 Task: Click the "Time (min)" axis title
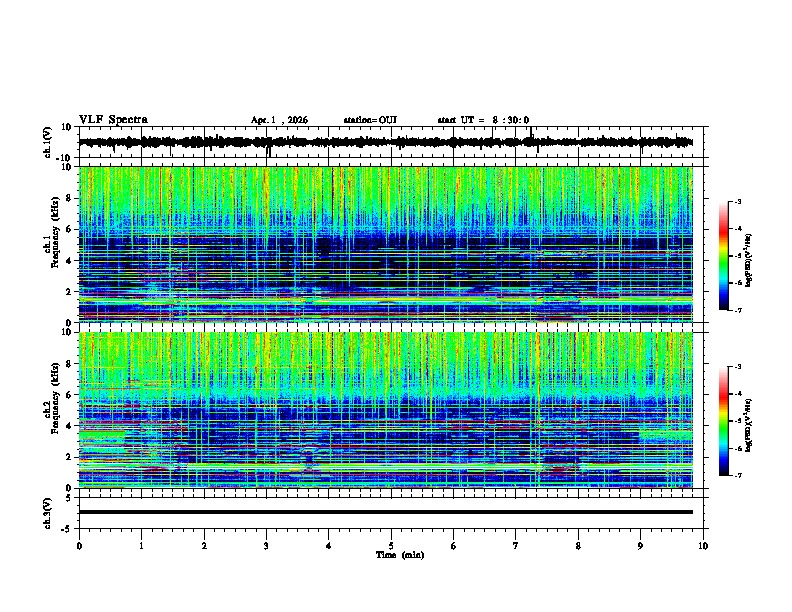[x=400, y=555]
